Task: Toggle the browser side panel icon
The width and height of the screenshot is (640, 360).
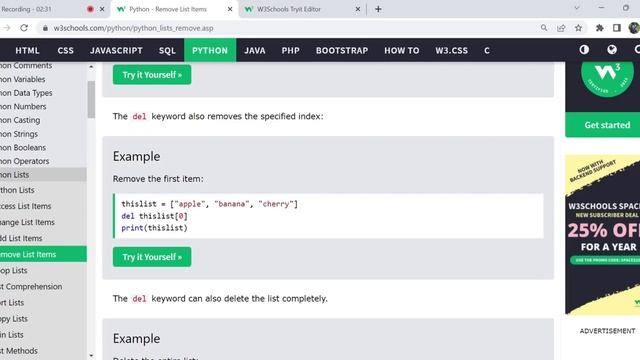Action: (x=617, y=28)
